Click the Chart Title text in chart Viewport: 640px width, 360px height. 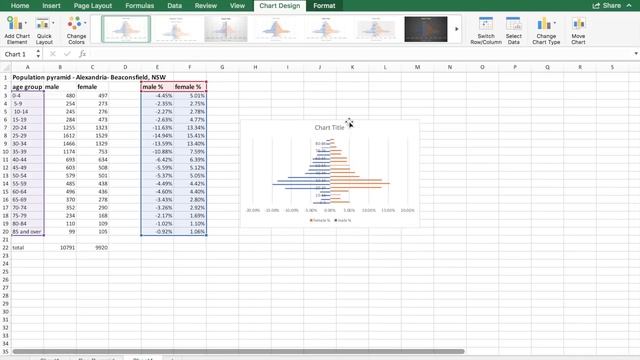329,128
